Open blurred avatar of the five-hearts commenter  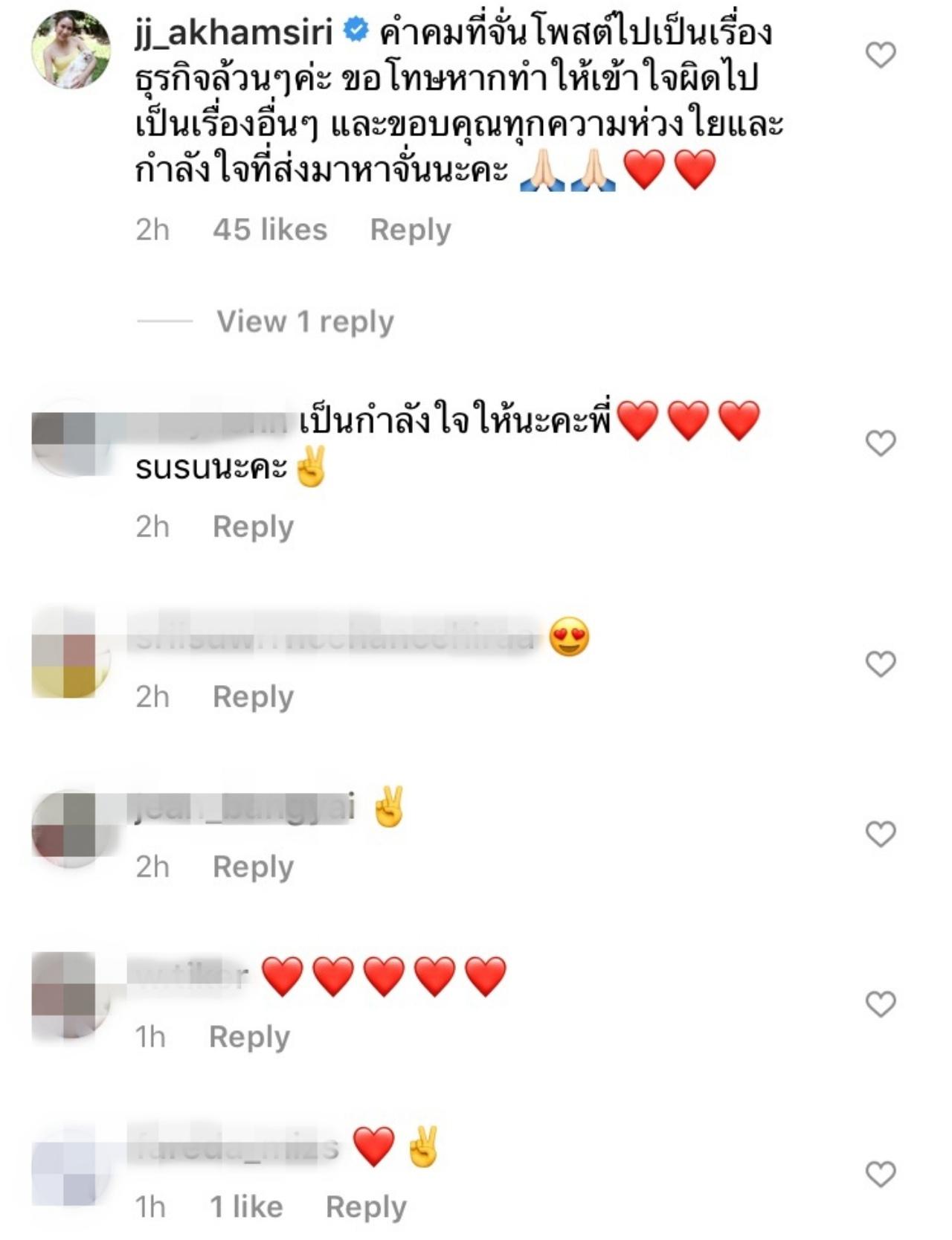pos(71,995)
